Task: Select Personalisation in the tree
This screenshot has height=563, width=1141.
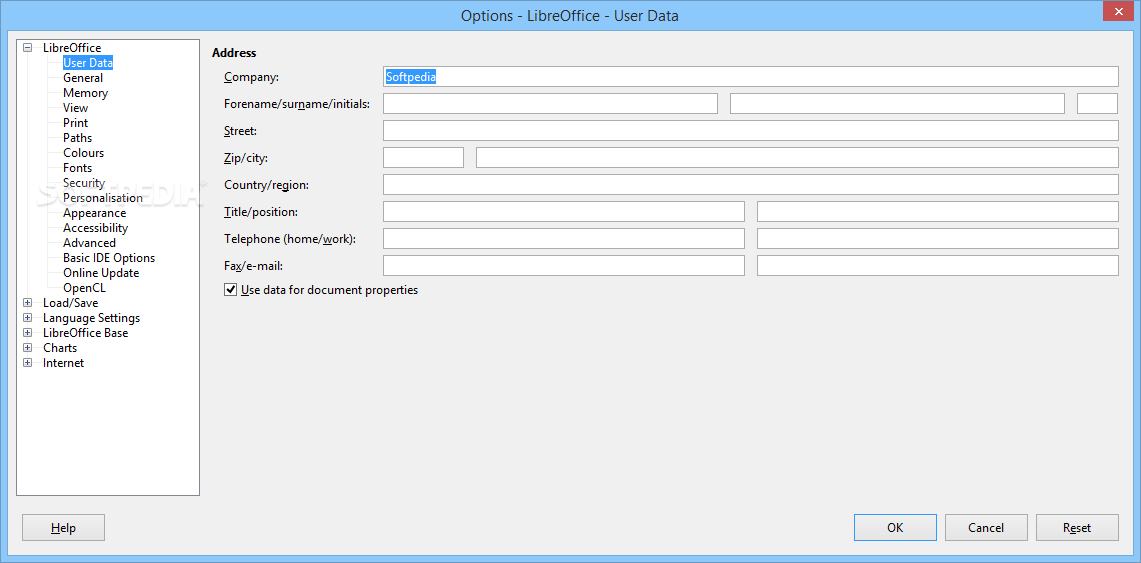Action: tap(103, 198)
